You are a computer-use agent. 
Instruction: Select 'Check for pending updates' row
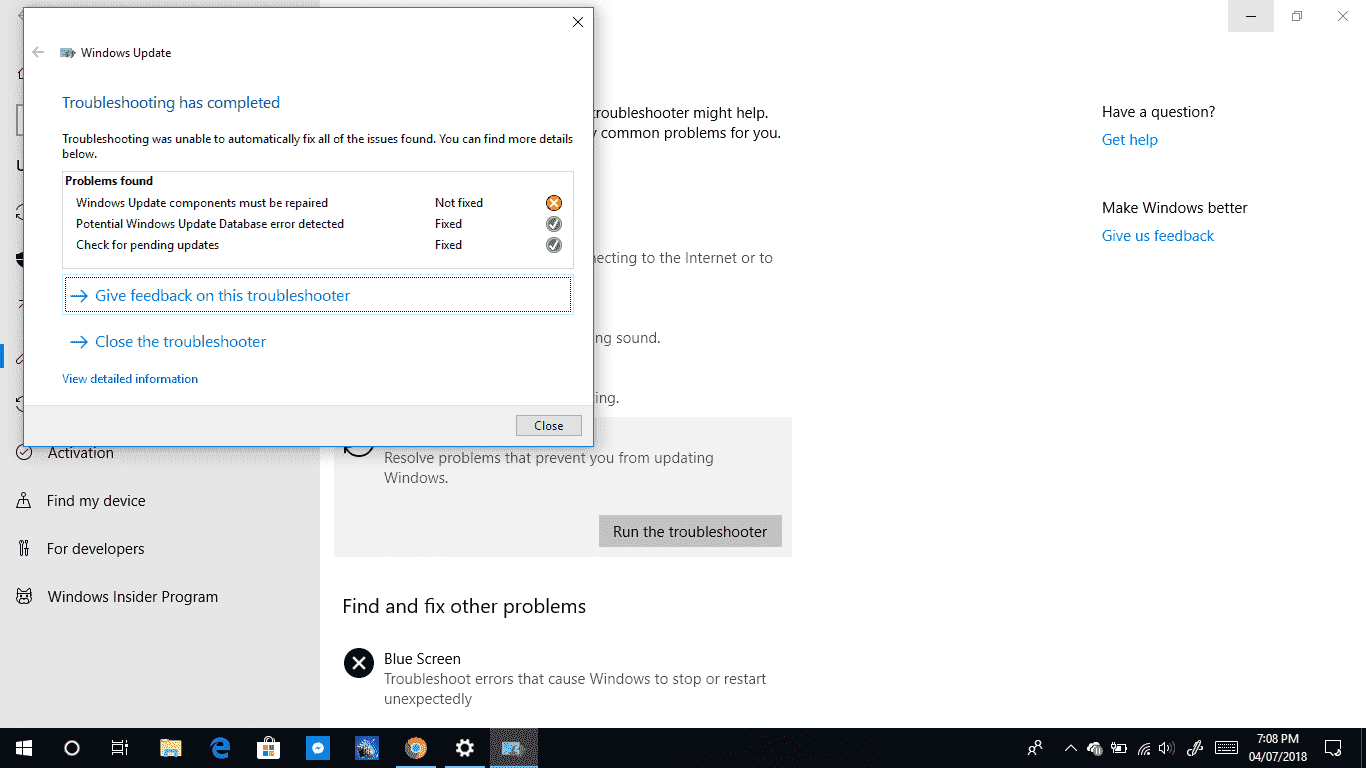[x=318, y=245]
